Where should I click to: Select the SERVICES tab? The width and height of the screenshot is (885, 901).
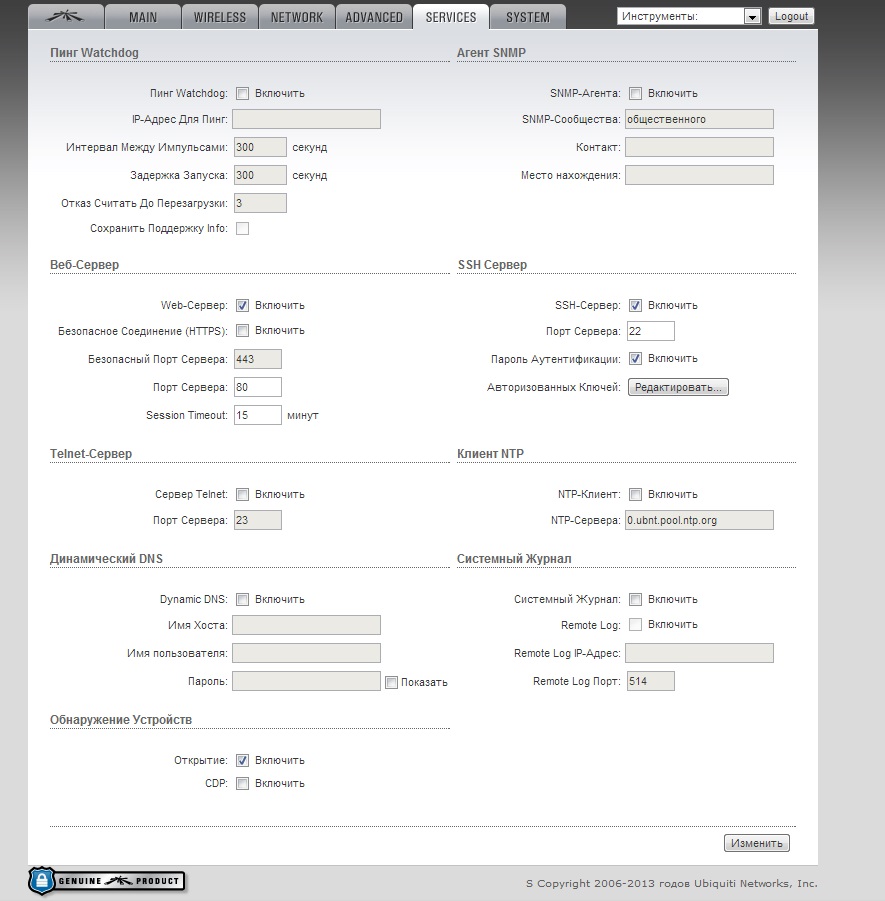click(451, 17)
